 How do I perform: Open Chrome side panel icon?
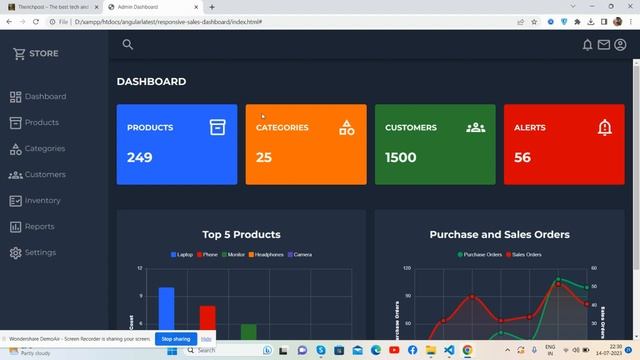tap(604, 22)
